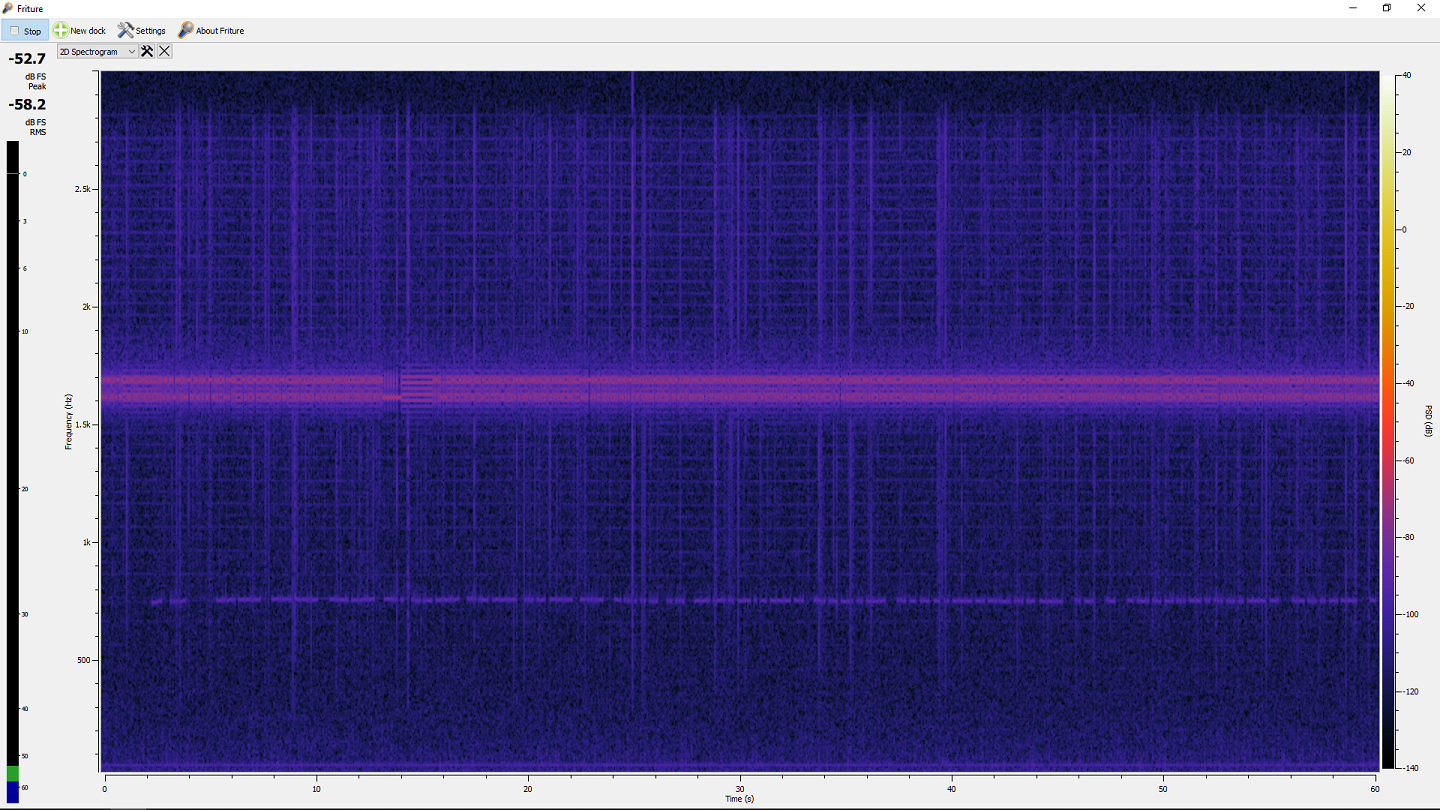Restore down the Friture window
Viewport: 1440px width, 810px height.
[1386, 8]
